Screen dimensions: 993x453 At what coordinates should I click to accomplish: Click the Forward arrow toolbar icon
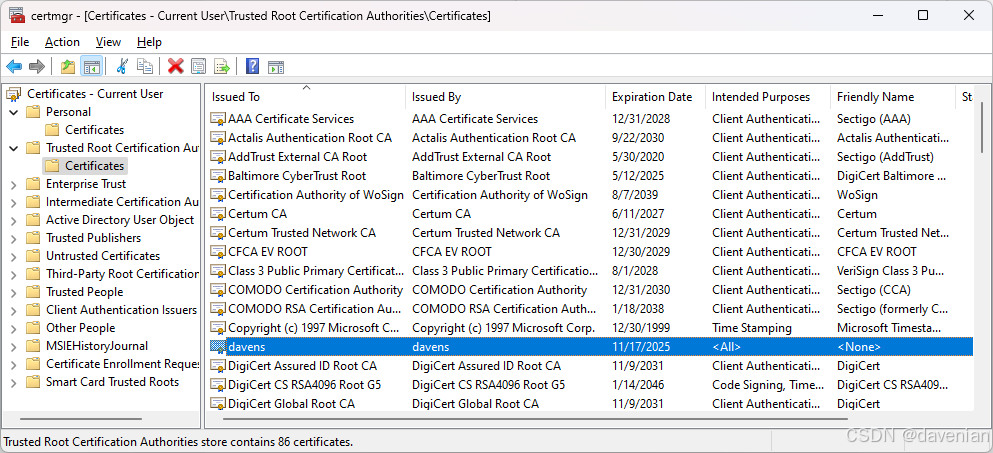[37, 66]
